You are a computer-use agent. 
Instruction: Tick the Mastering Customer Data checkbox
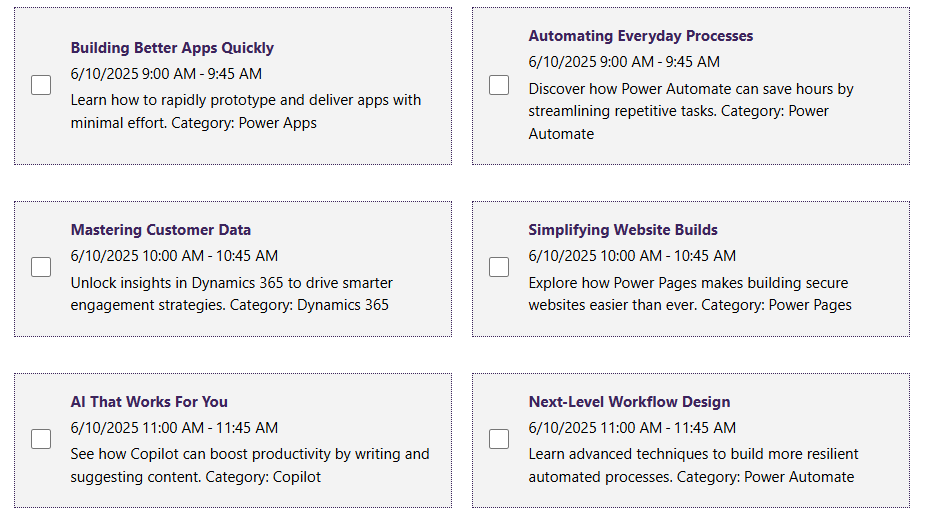tap(41, 267)
